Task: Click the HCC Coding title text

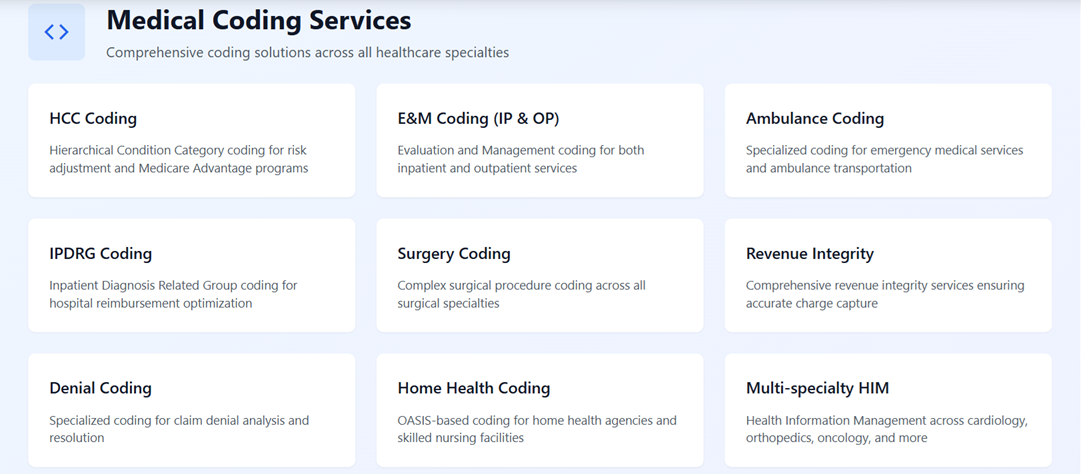Action: coord(93,118)
